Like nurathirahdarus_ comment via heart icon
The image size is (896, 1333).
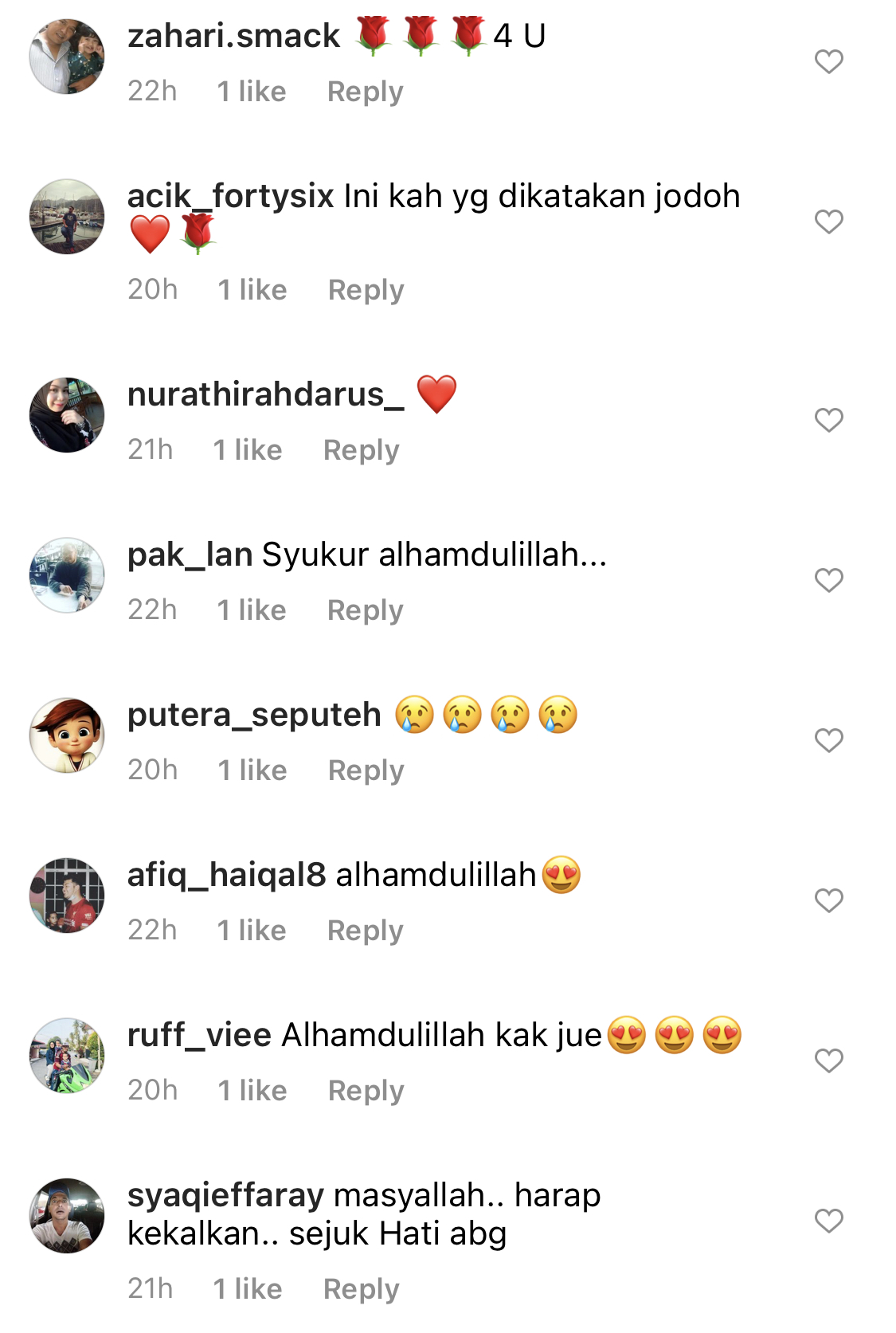click(x=828, y=420)
